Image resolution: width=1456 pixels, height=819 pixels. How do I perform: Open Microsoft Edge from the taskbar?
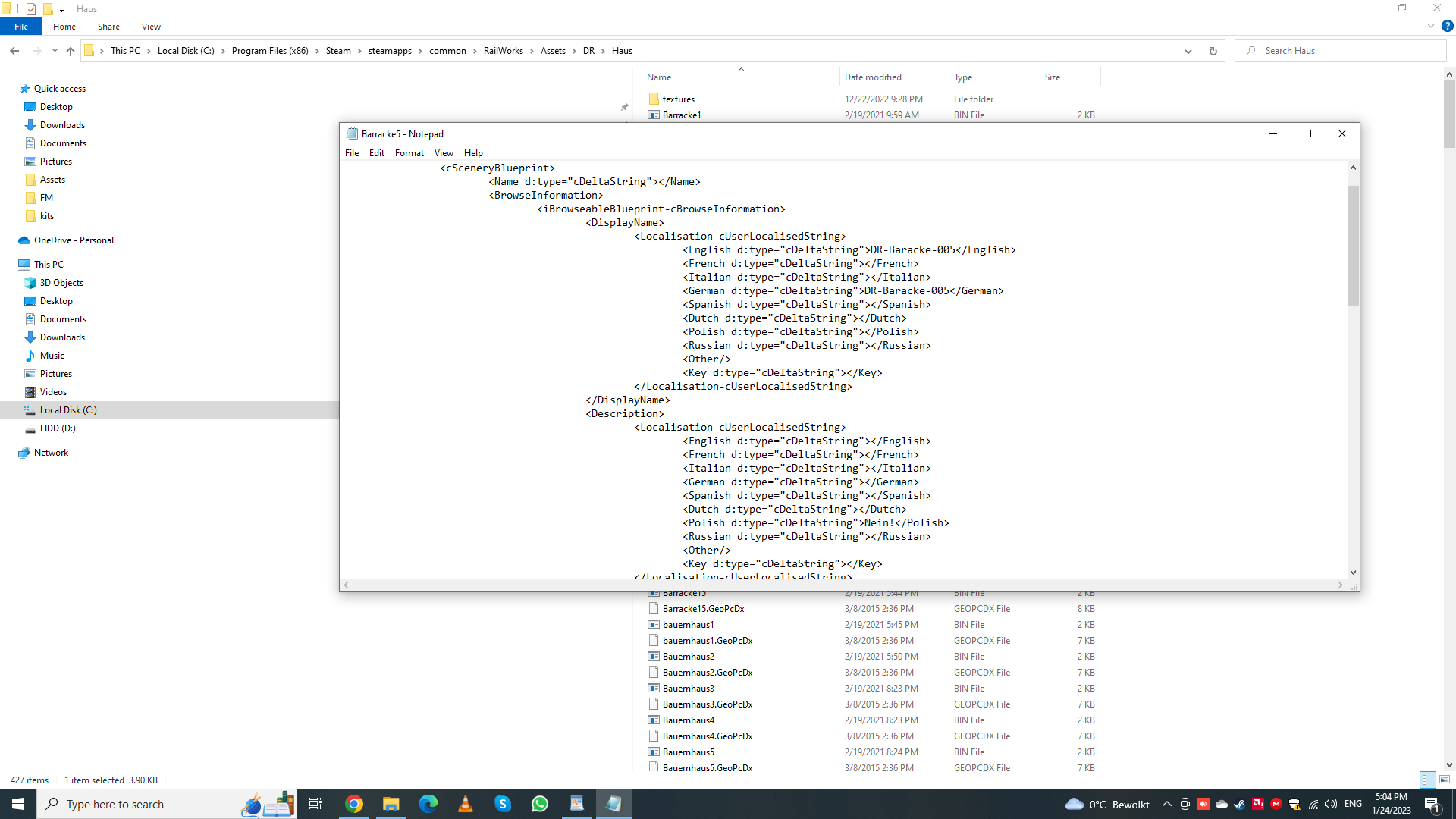[428, 804]
